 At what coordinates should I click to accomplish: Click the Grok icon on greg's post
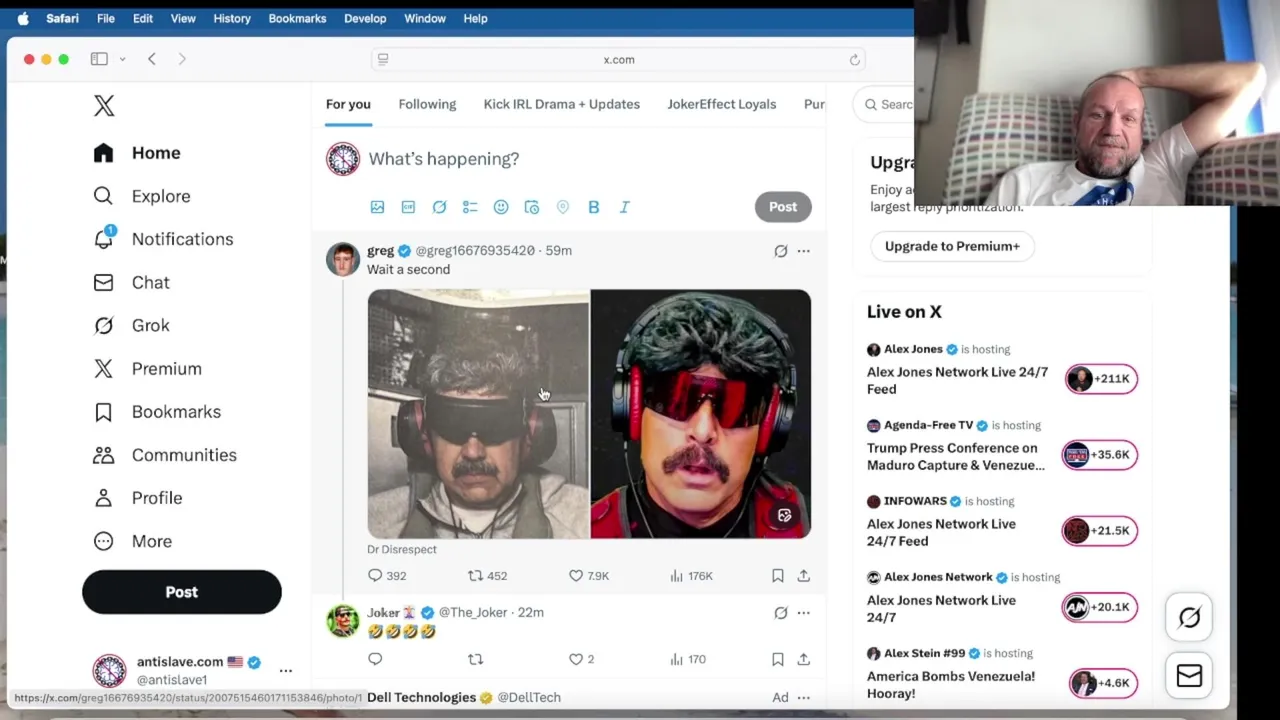click(781, 251)
